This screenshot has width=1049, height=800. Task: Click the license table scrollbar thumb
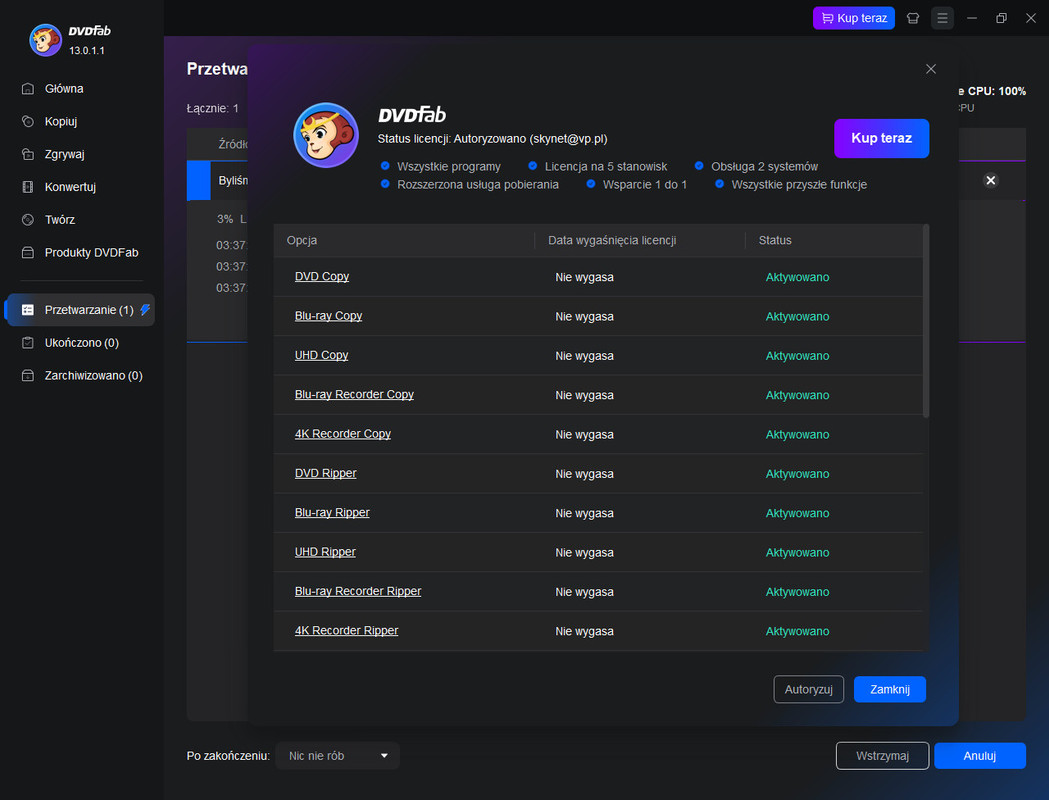point(926,321)
